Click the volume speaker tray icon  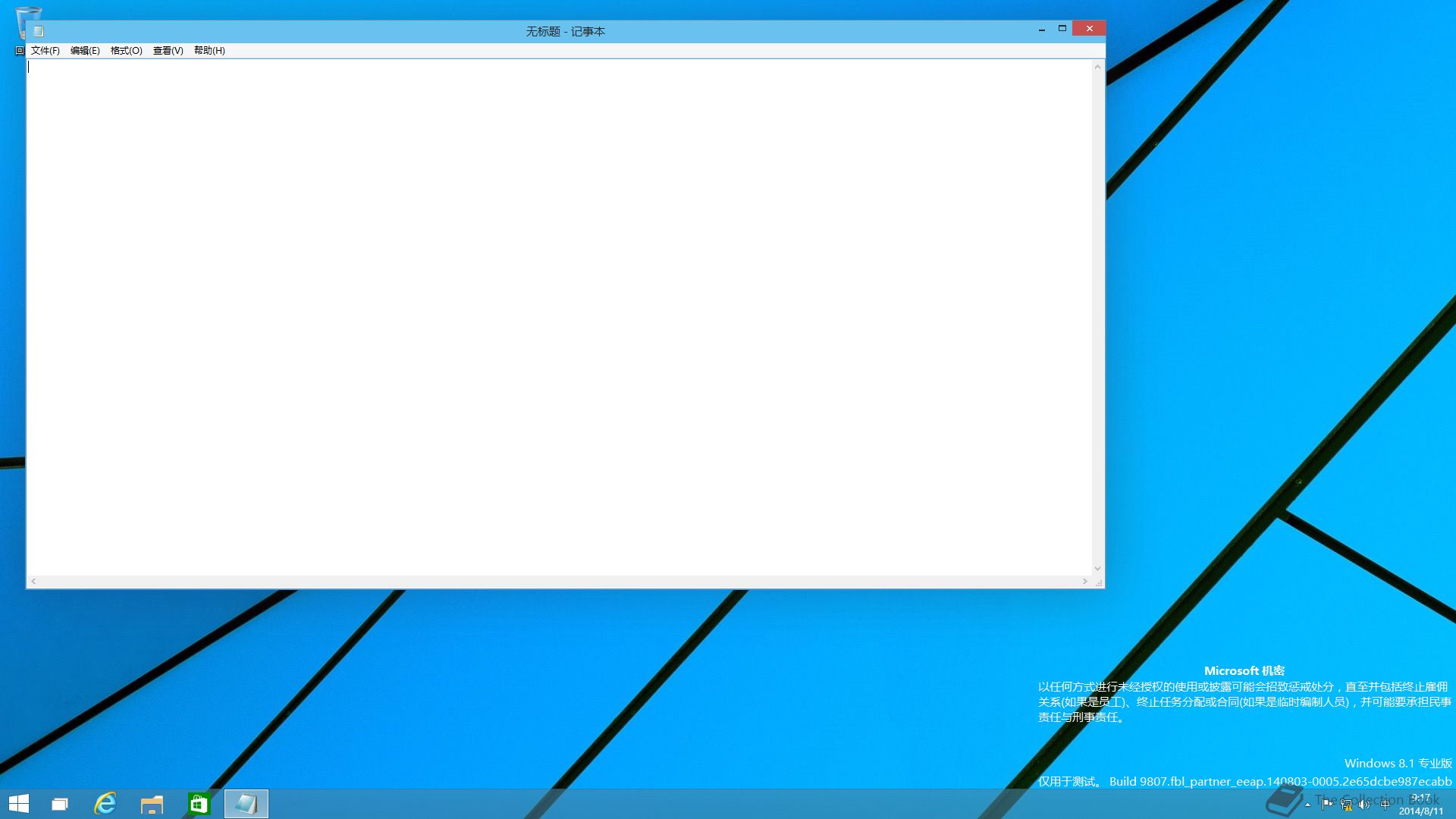[x=1364, y=804]
